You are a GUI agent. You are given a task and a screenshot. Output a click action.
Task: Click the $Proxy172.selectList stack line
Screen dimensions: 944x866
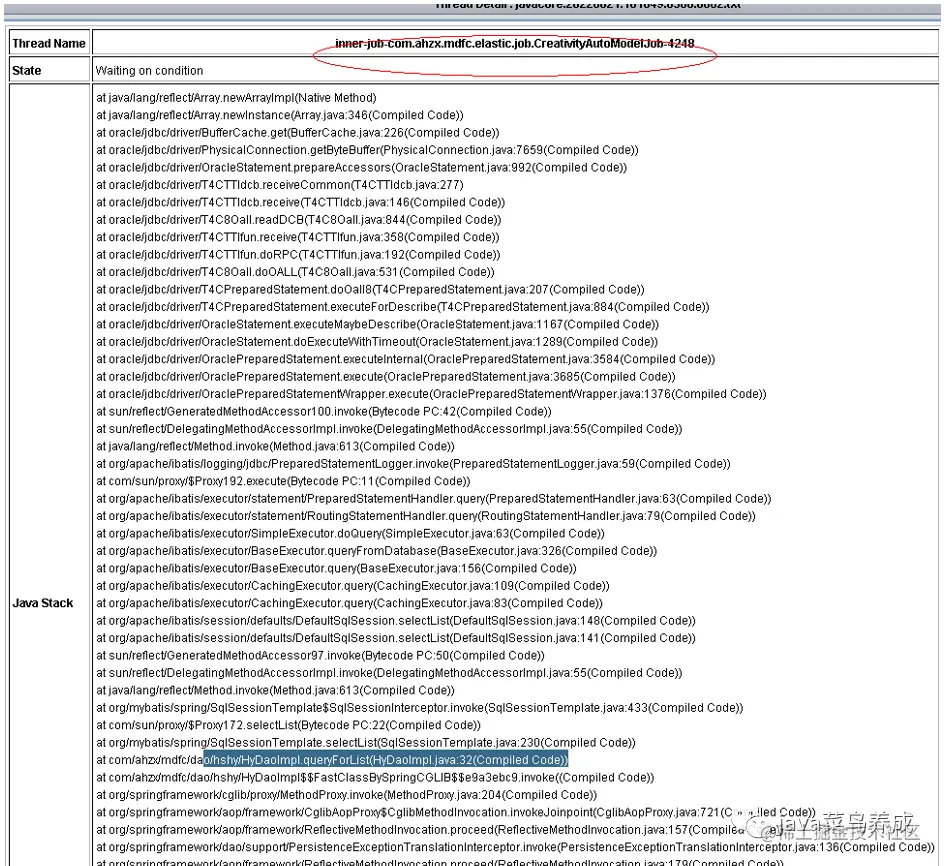(x=288, y=726)
